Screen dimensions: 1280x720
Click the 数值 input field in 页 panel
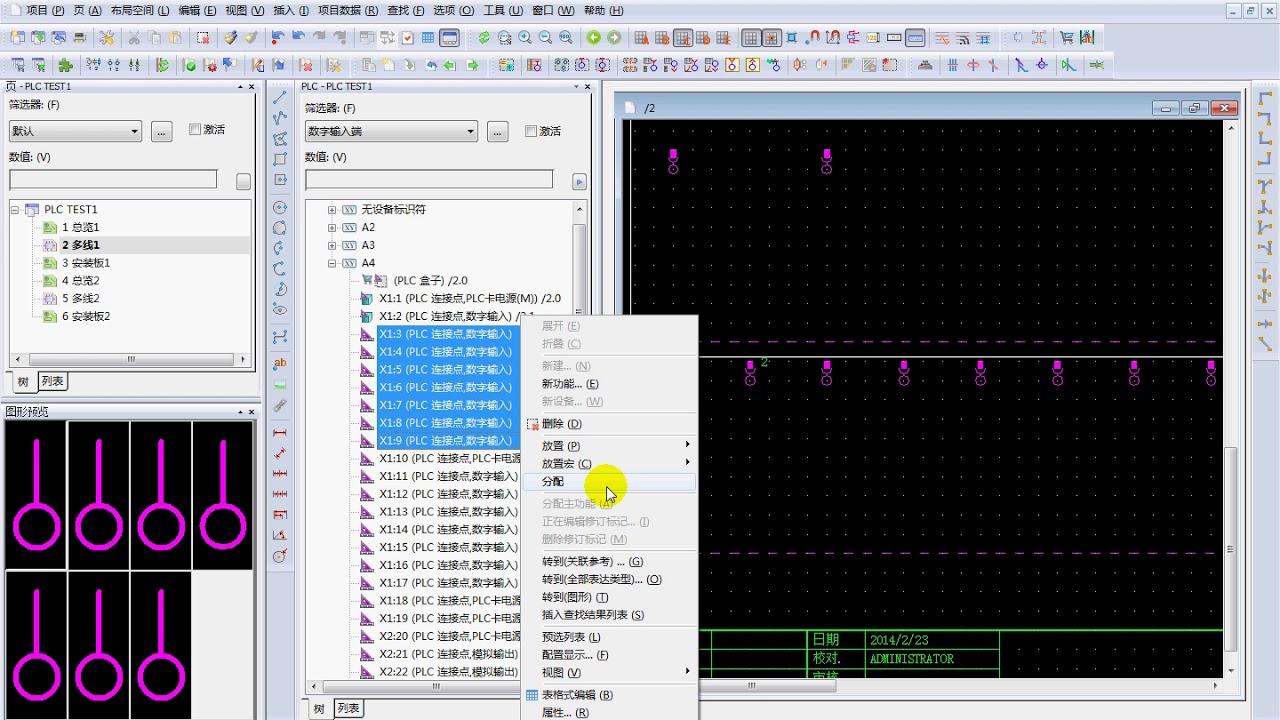point(113,180)
